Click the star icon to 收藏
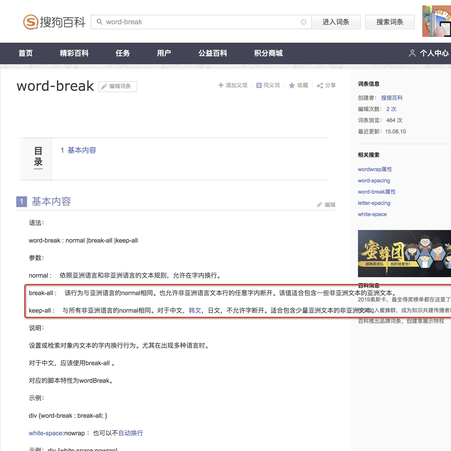Image resolution: width=451 pixels, height=451 pixels. point(292,85)
